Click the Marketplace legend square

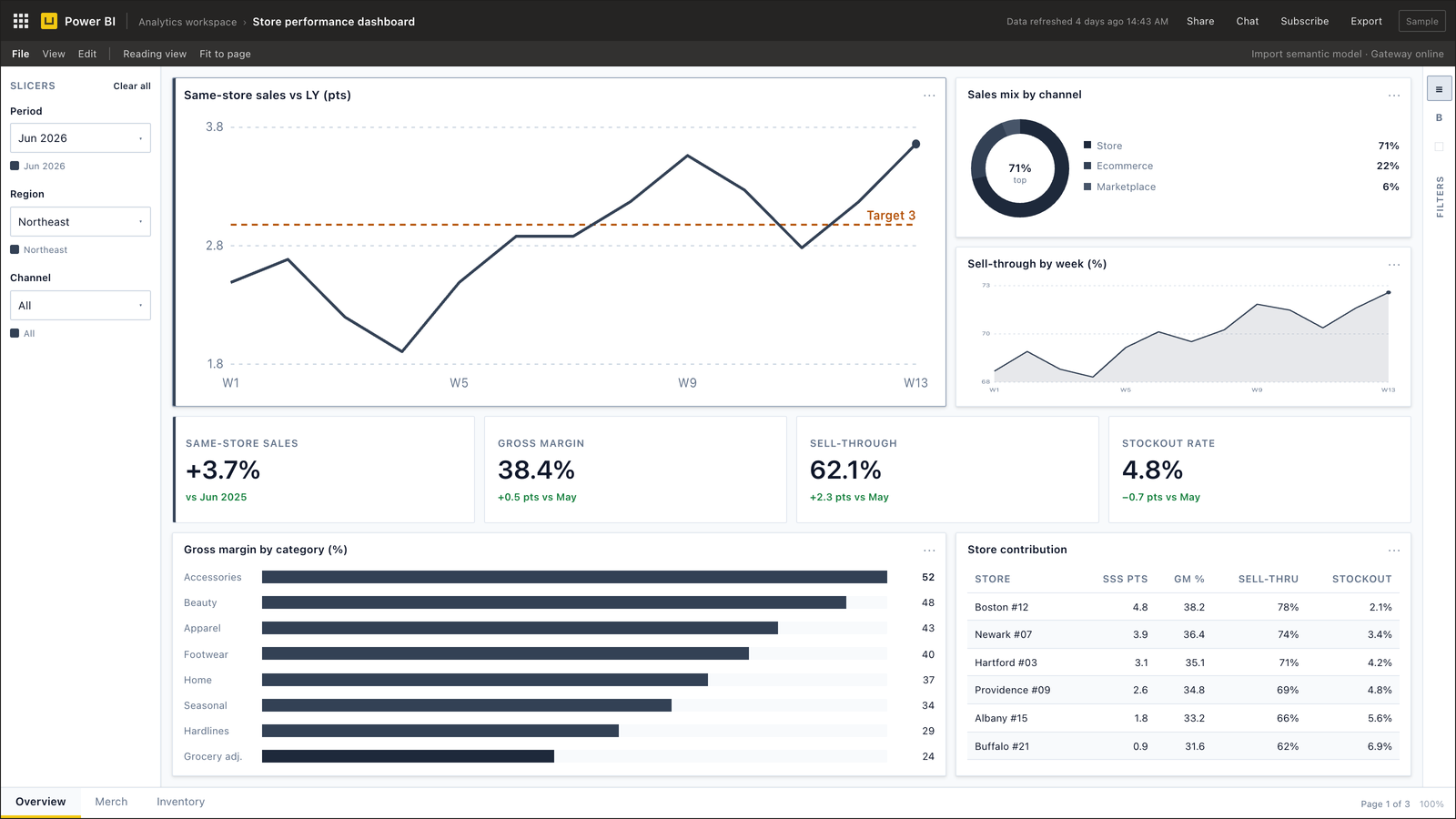(x=1087, y=187)
